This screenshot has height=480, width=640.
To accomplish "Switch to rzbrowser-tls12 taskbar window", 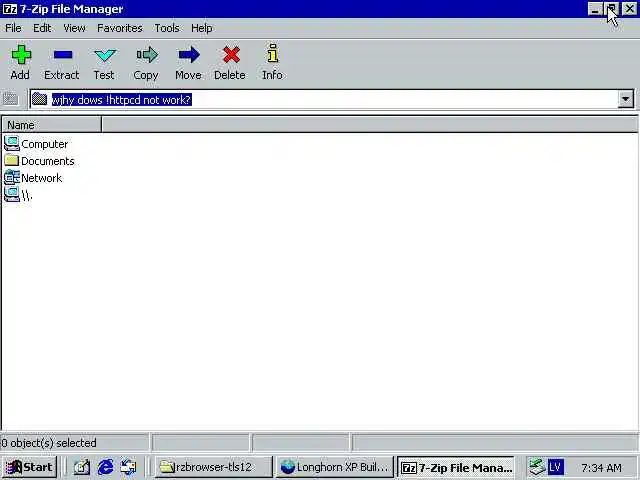I will click(x=213, y=467).
